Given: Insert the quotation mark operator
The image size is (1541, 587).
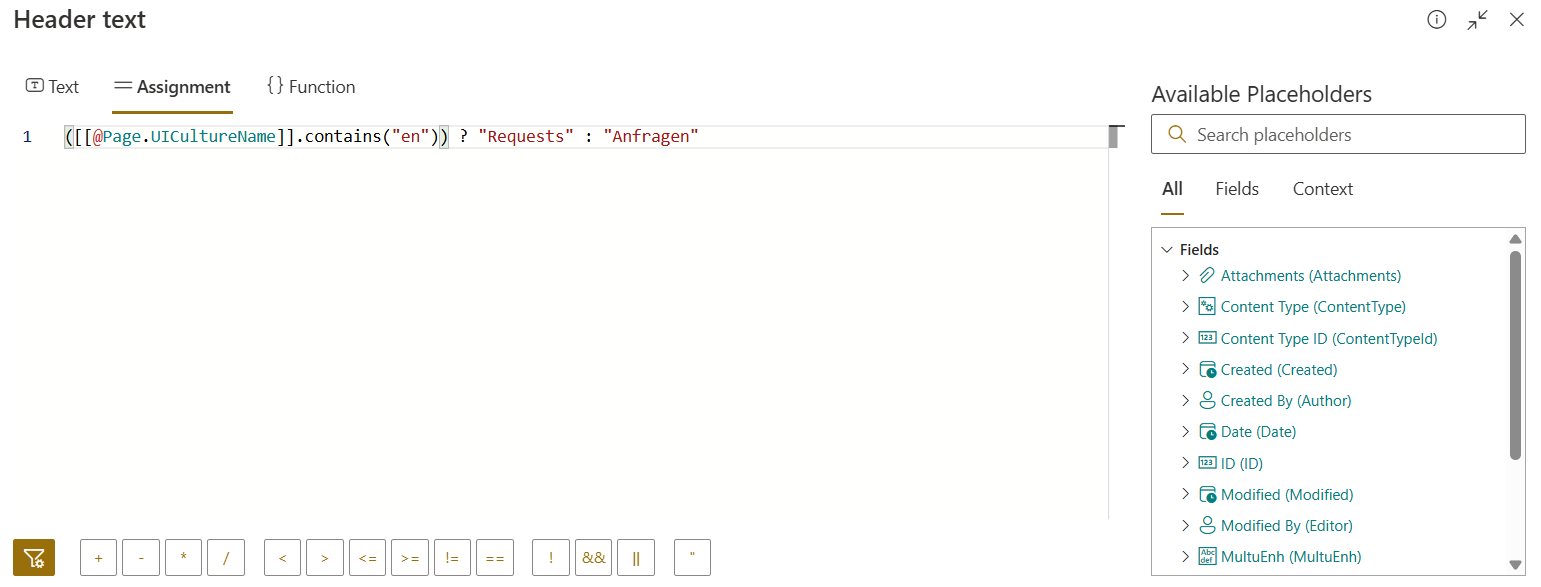Looking at the screenshot, I should click(x=692, y=557).
